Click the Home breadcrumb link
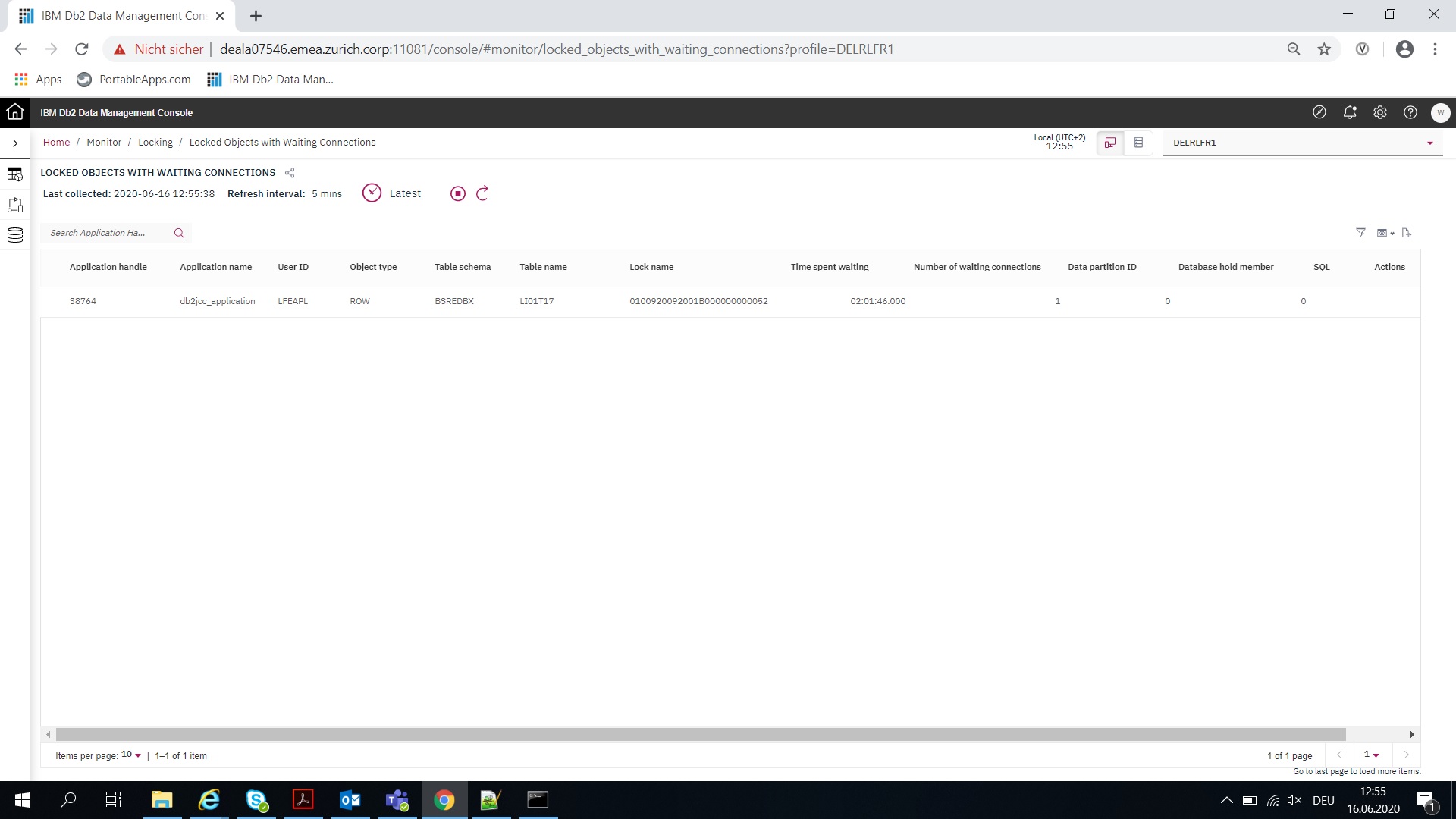The width and height of the screenshot is (1456, 819). 56,143
